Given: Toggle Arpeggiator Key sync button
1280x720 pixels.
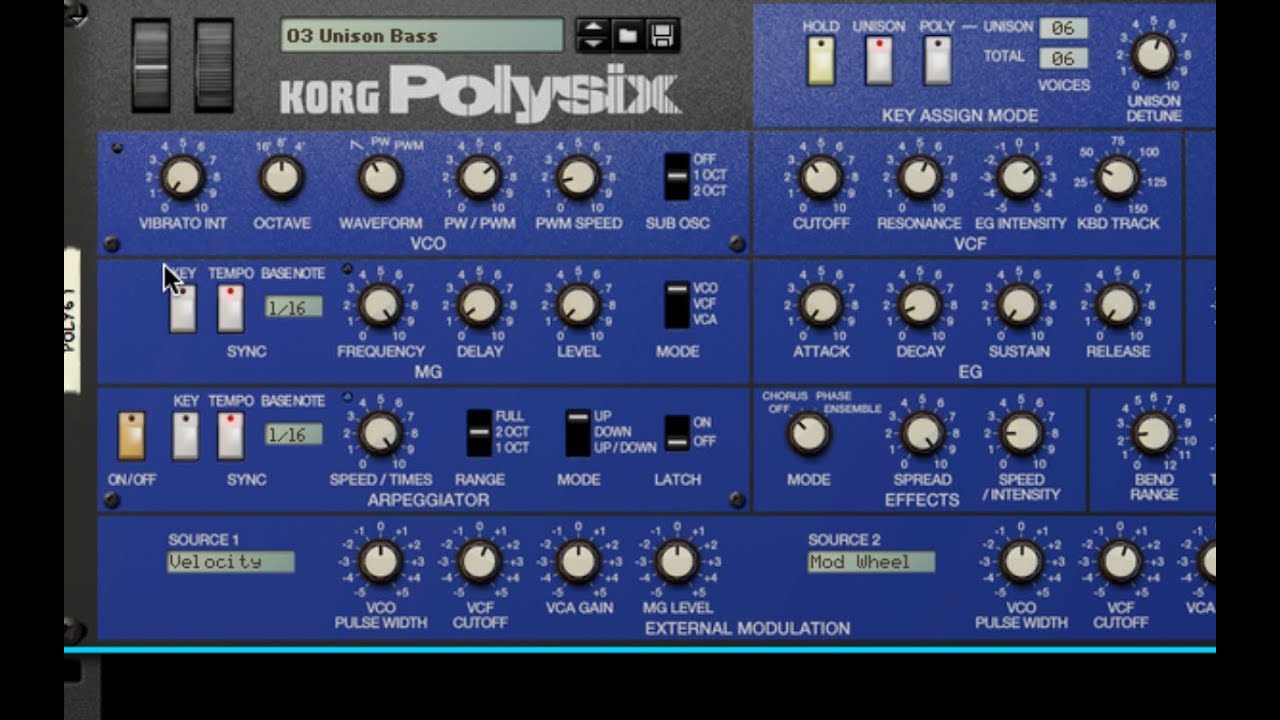Looking at the screenshot, I should 185,435.
